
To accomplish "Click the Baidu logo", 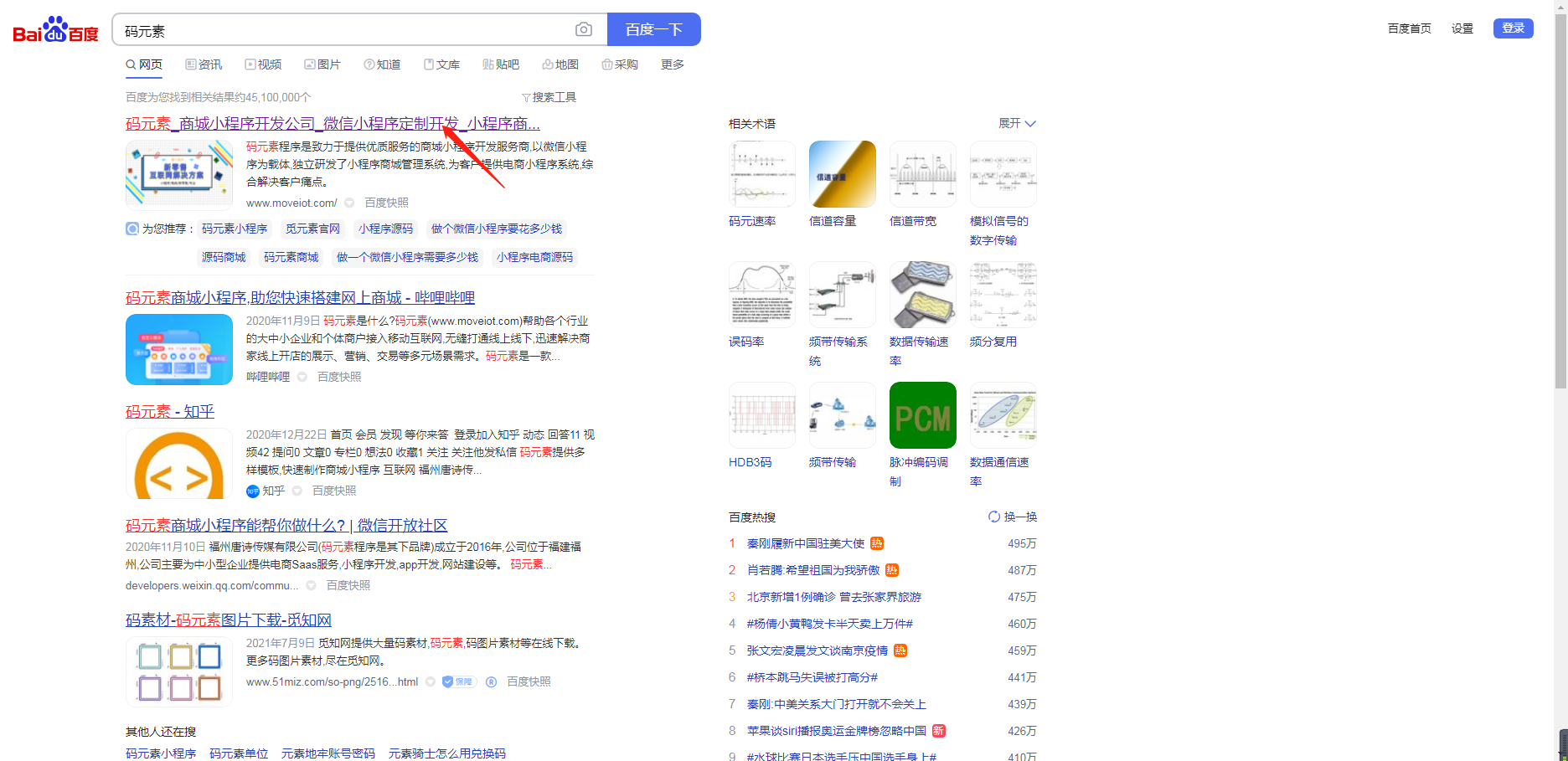I will pyautogui.click(x=55, y=29).
